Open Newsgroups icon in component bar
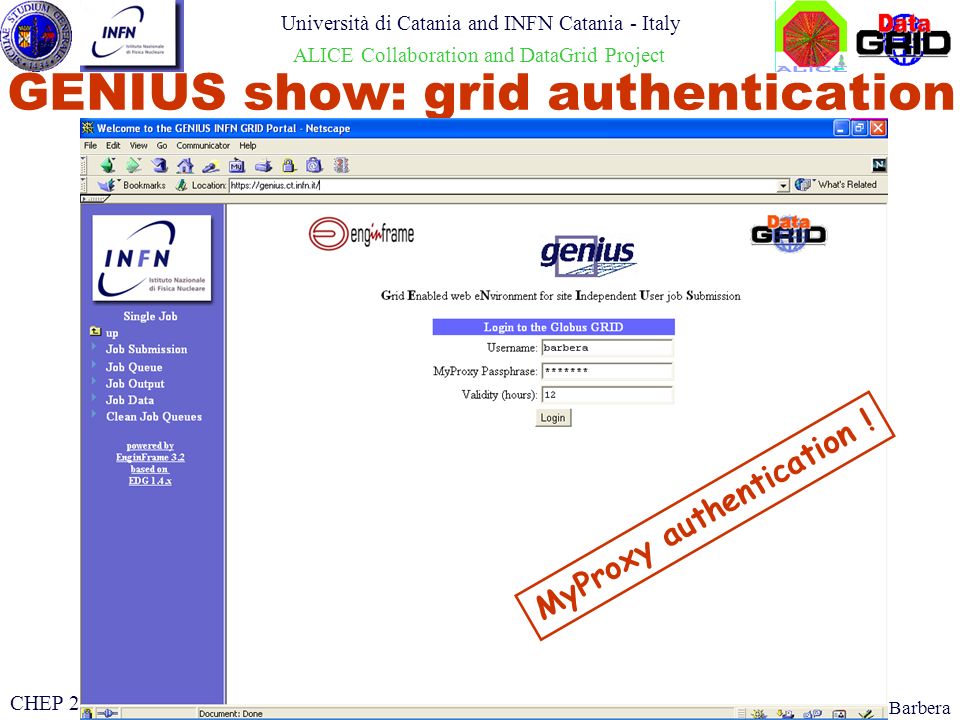 (x=812, y=714)
